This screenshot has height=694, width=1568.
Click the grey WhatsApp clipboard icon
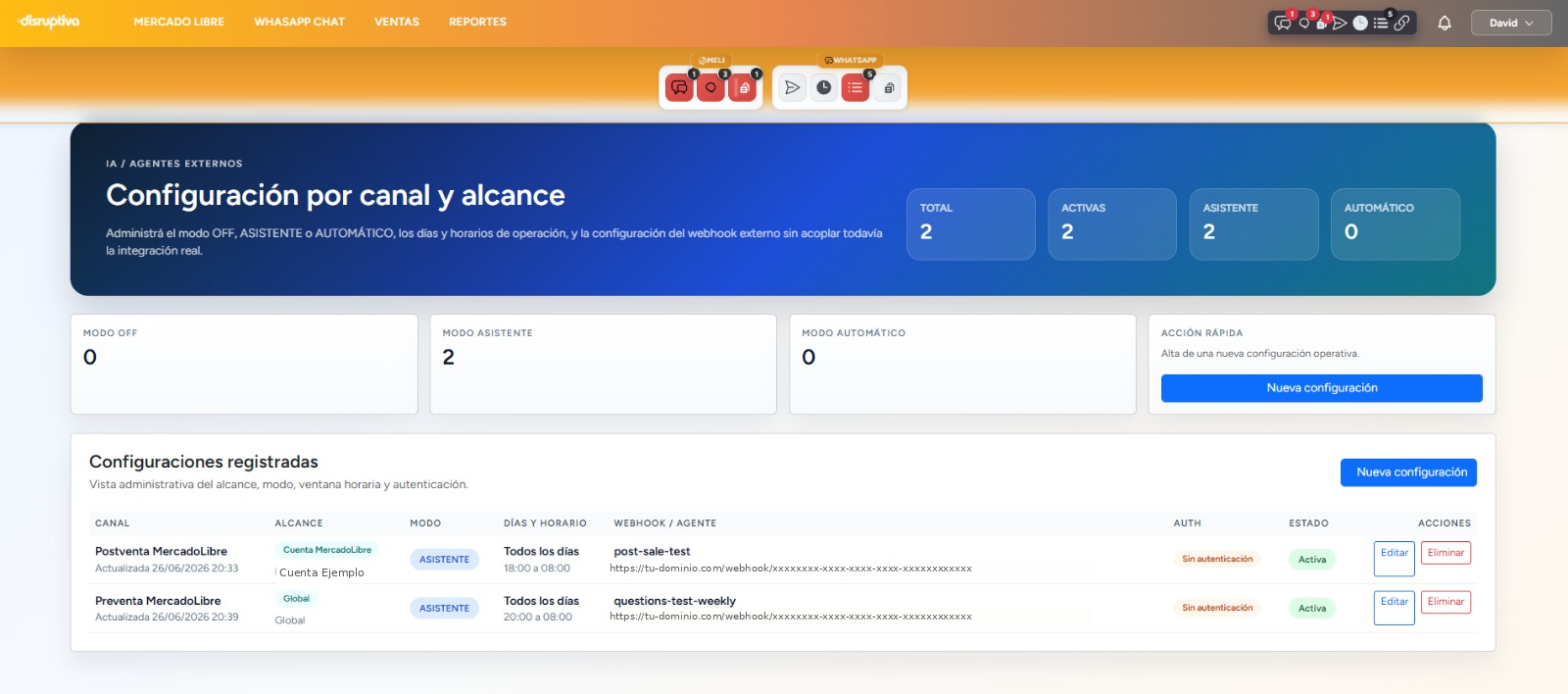888,88
